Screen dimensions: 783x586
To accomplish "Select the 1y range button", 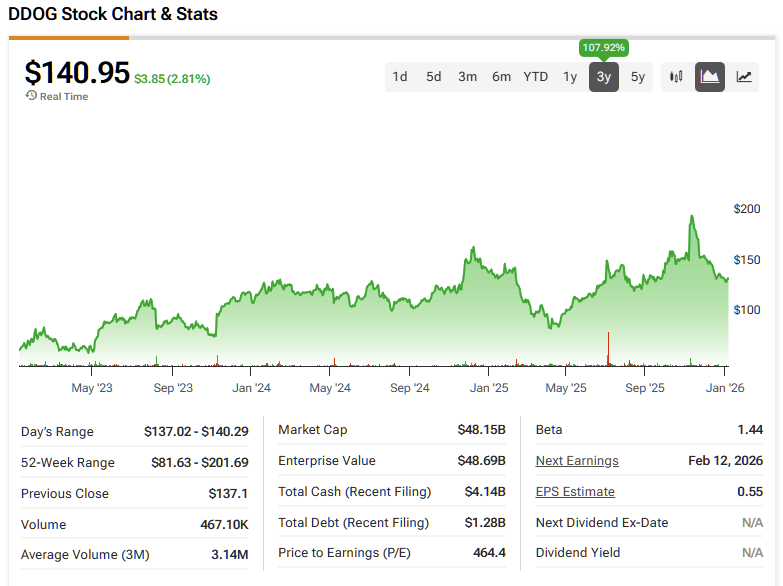I will click(570, 77).
